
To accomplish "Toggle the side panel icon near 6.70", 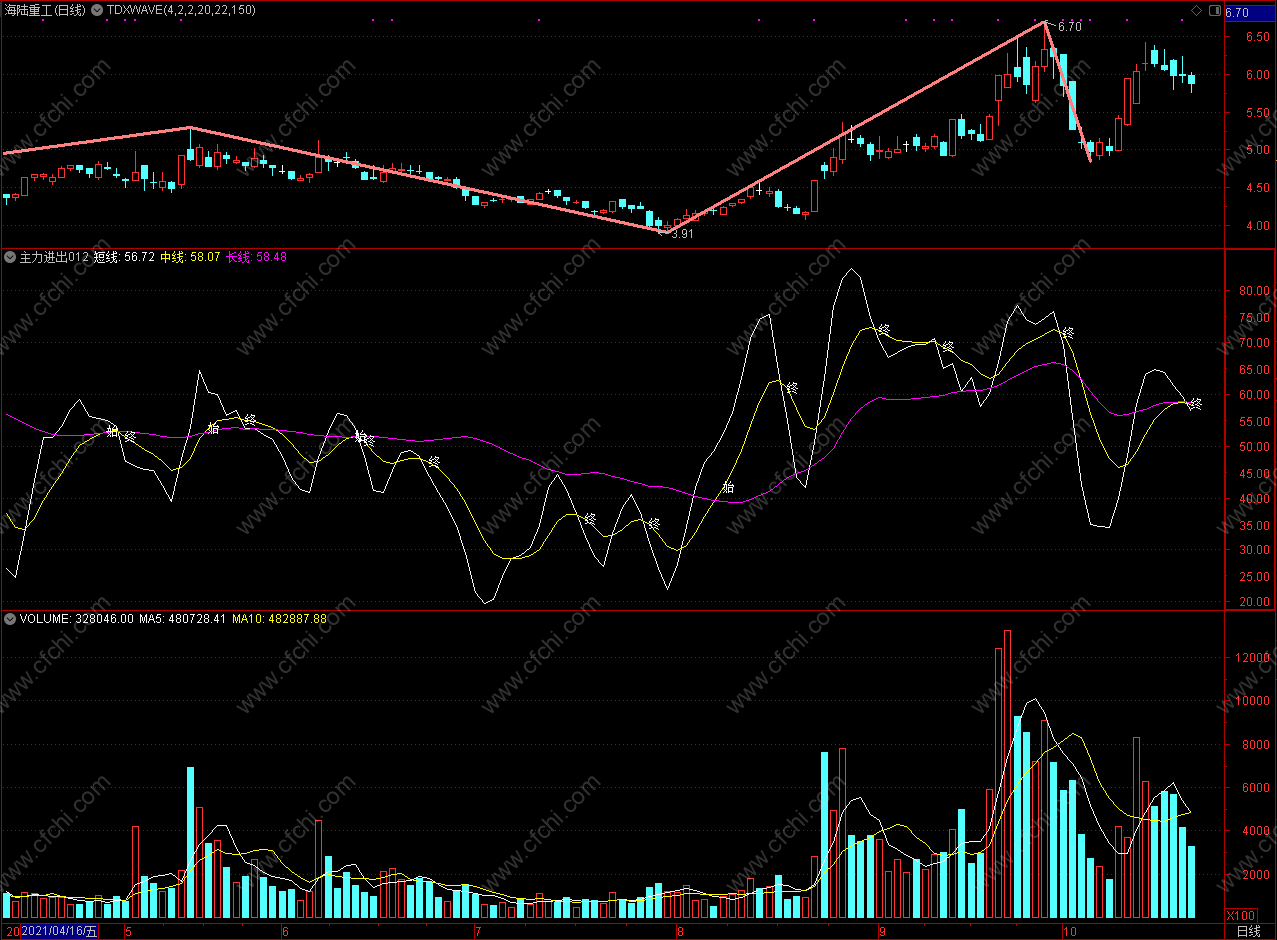I will (1215, 11).
